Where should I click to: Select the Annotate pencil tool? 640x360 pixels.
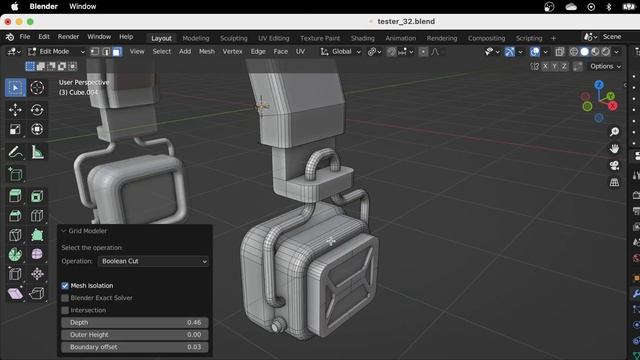pyautogui.click(x=16, y=152)
